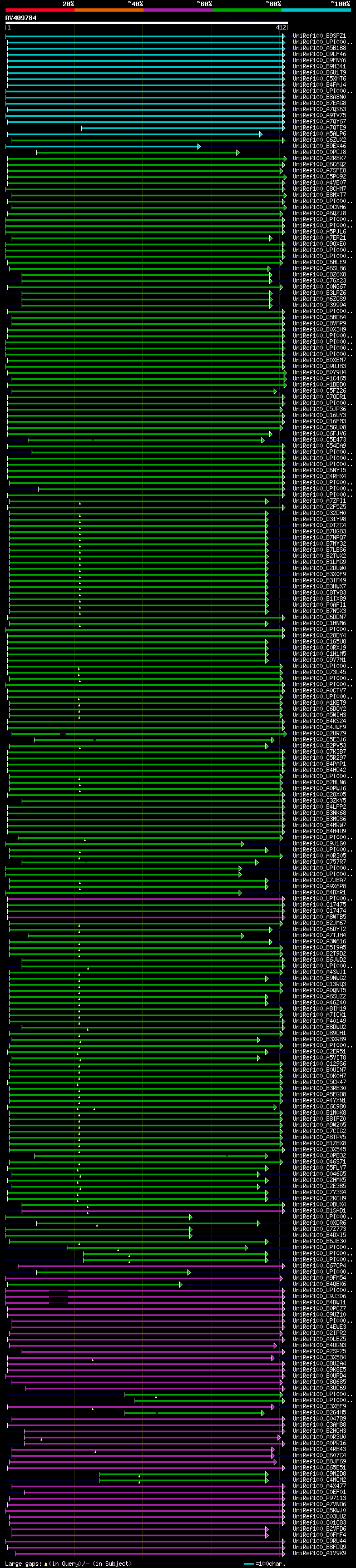Click the UniRef100_Q28X05 label

319,794
